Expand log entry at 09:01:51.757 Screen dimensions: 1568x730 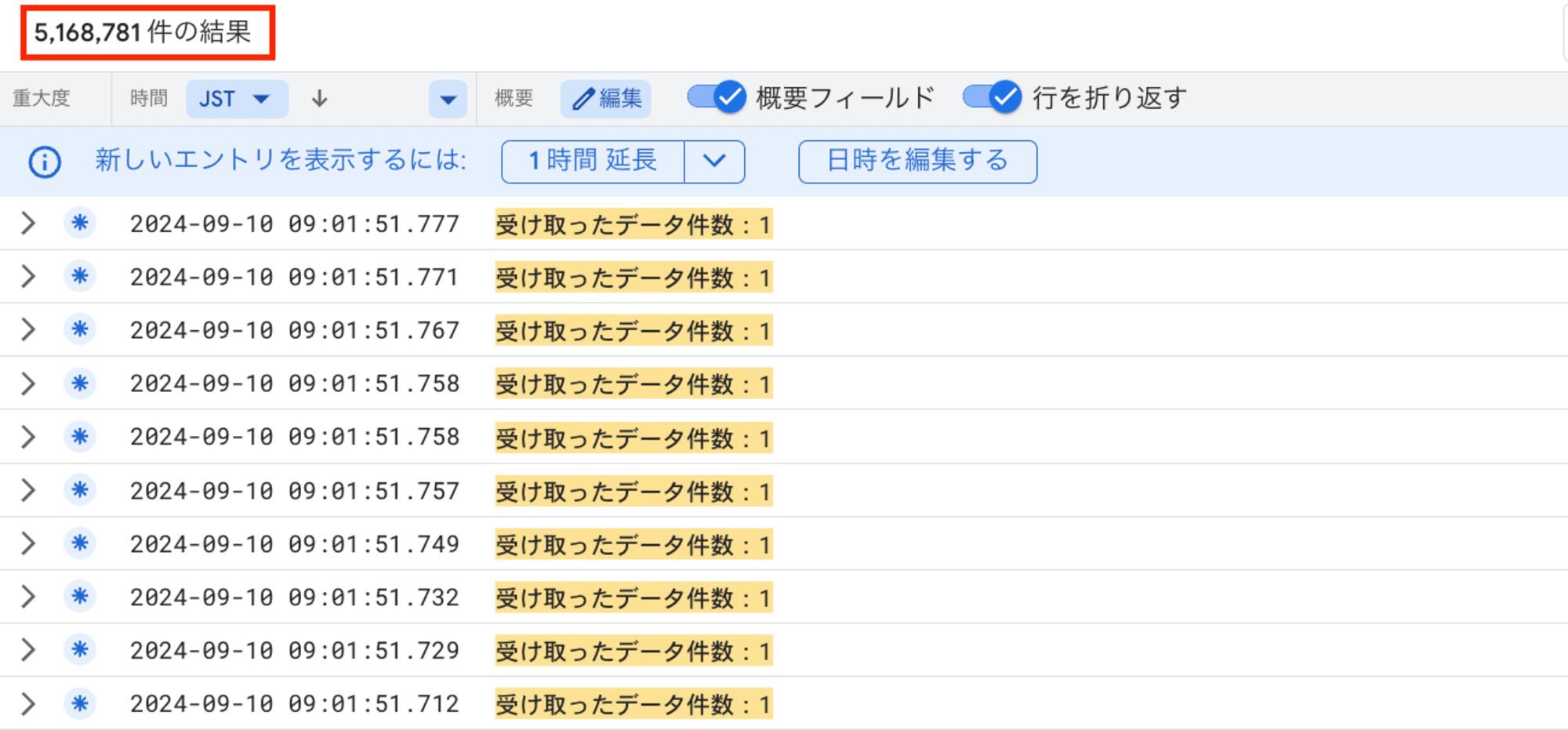click(x=28, y=491)
